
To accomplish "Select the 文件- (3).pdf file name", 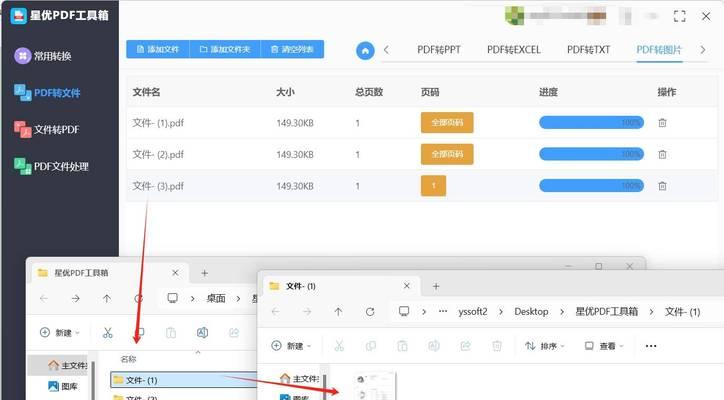I will point(158,186).
